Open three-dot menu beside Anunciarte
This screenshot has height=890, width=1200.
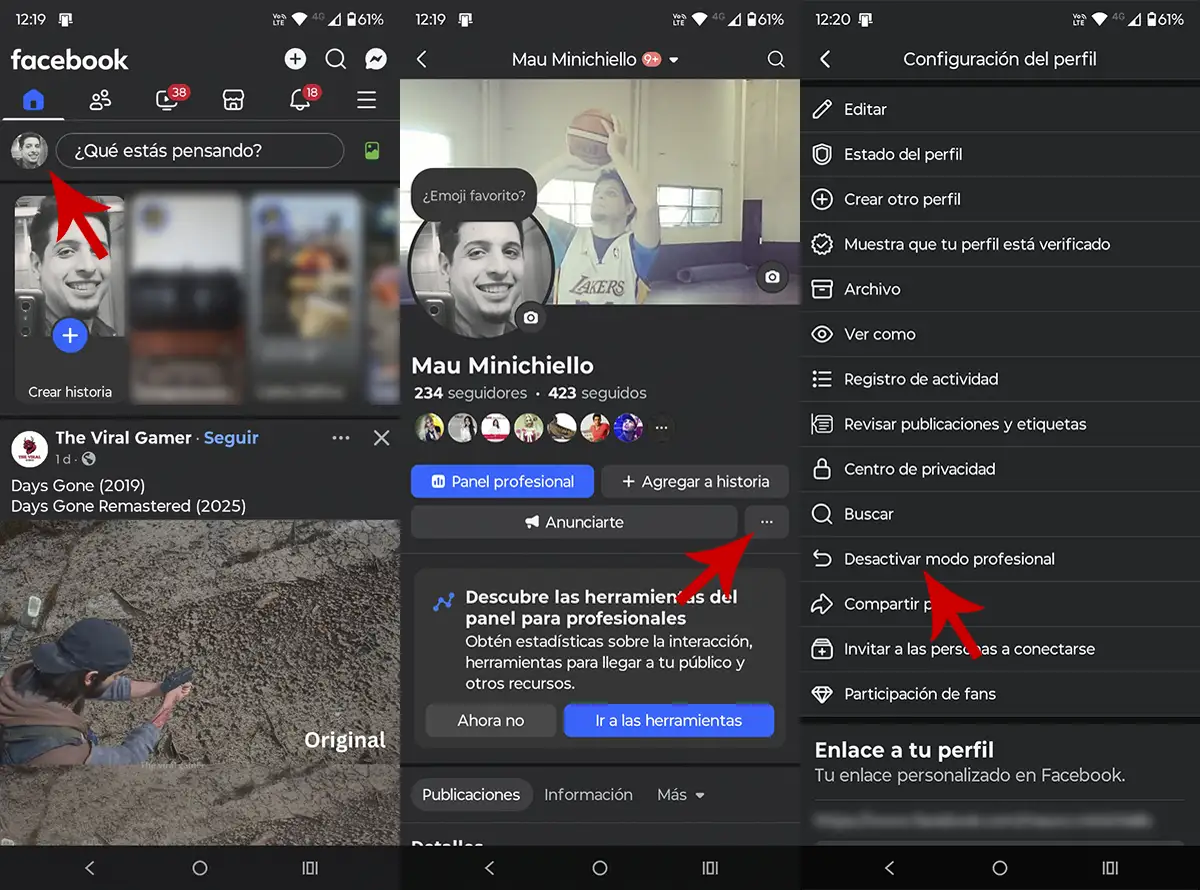click(766, 522)
